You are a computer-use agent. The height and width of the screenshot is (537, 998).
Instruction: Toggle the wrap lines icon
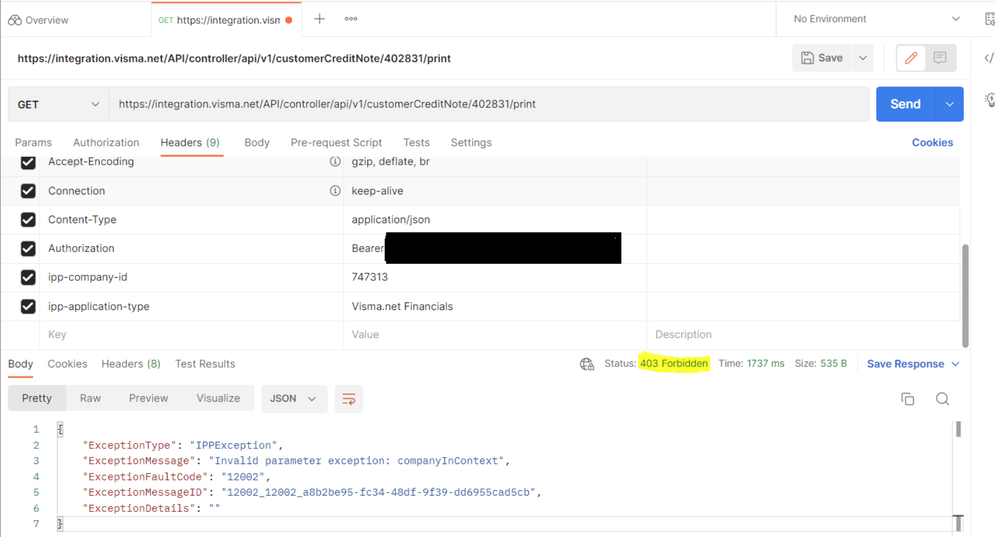coord(349,399)
